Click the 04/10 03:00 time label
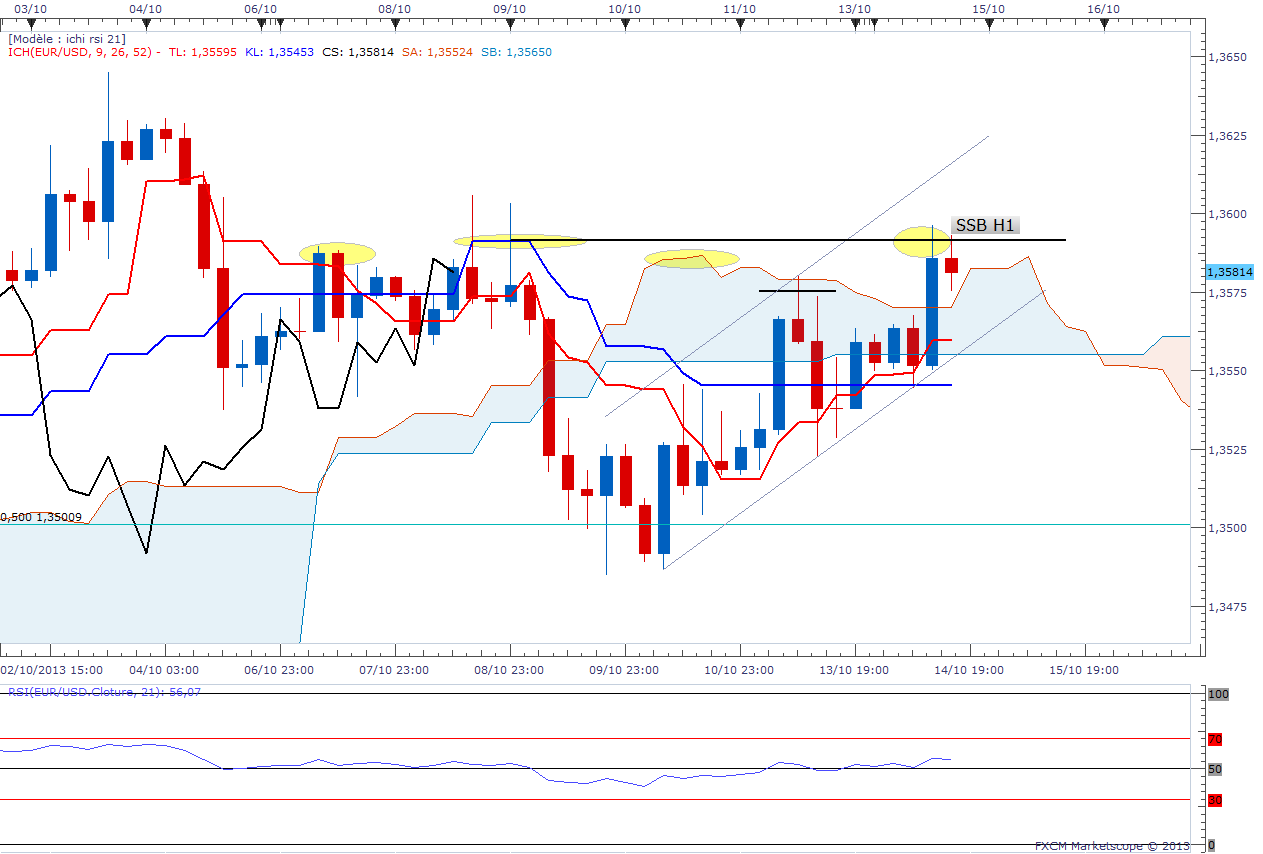Image resolution: width=1263 pixels, height=854 pixels. click(164, 670)
